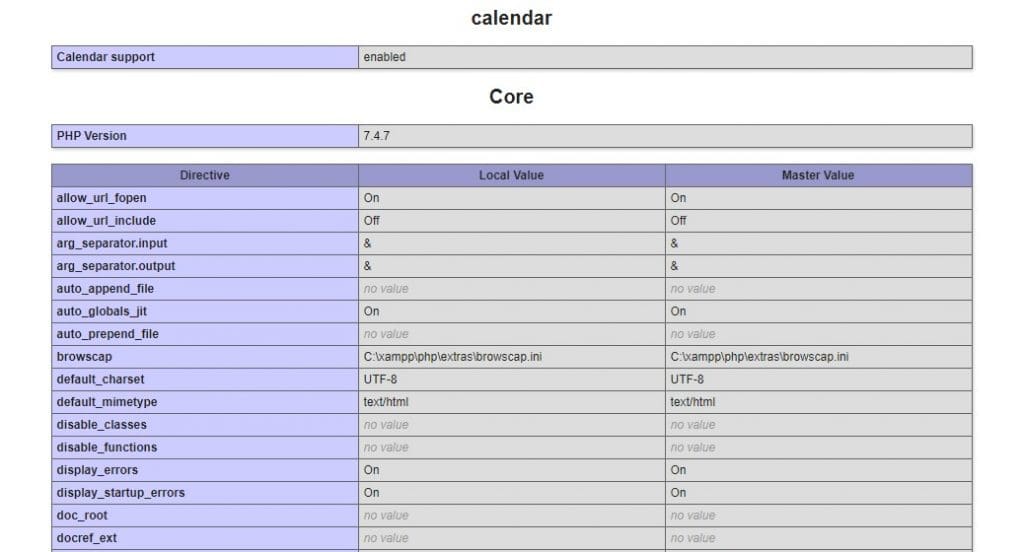Click the "Master Value" column header
Image resolution: width=1024 pixels, height=552 pixels.
coord(818,175)
